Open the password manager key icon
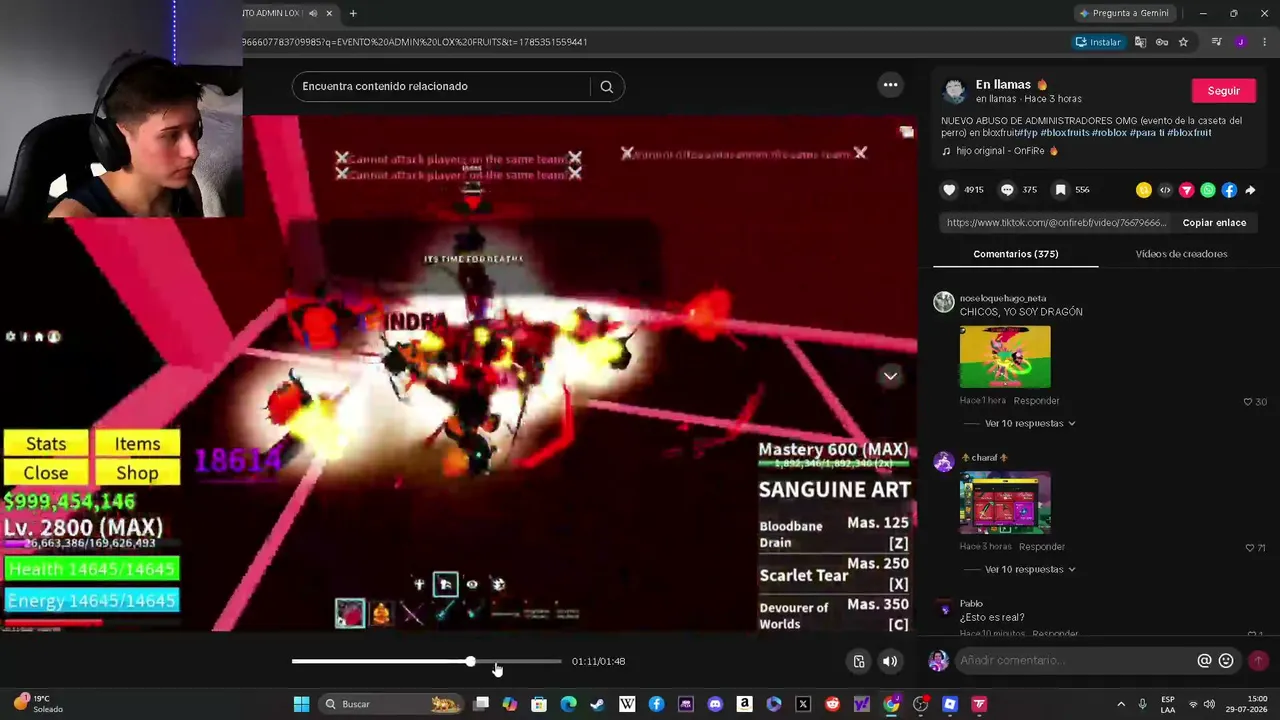Screen dimensions: 1280x720 pyautogui.click(x=1162, y=42)
